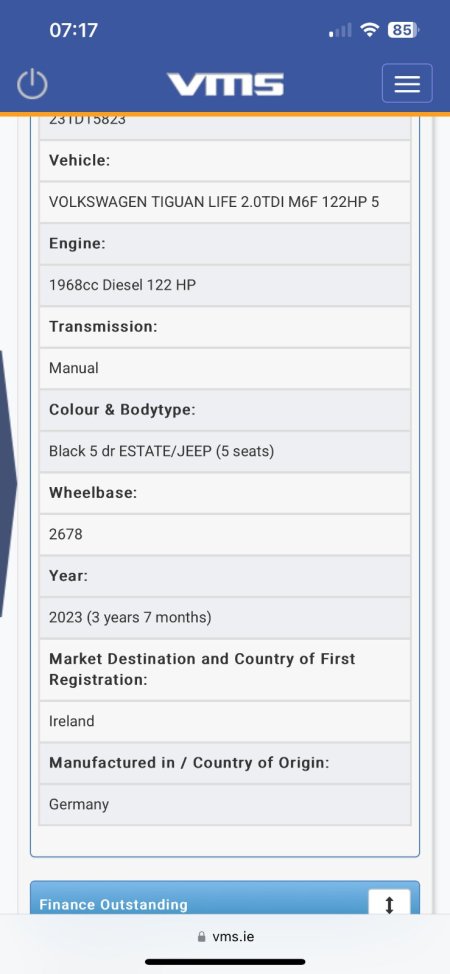Tap the 2023 year value row
This screenshot has width=450, height=974.
tap(225, 617)
